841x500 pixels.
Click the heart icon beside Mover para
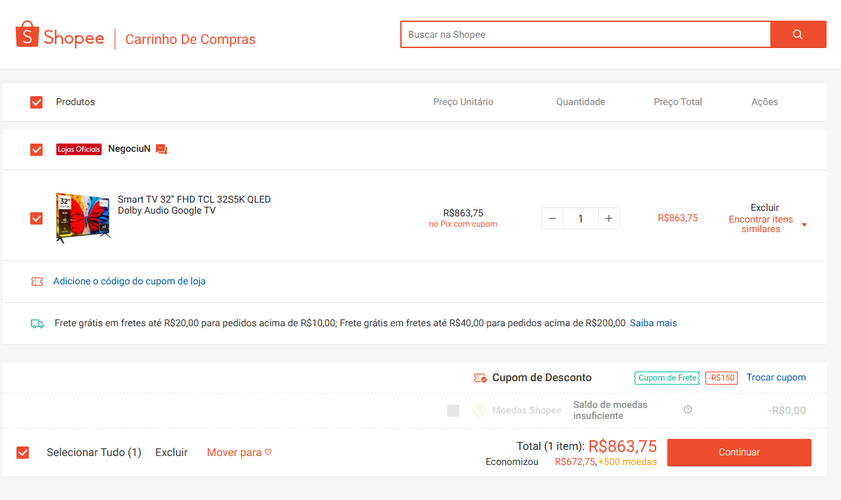point(268,452)
